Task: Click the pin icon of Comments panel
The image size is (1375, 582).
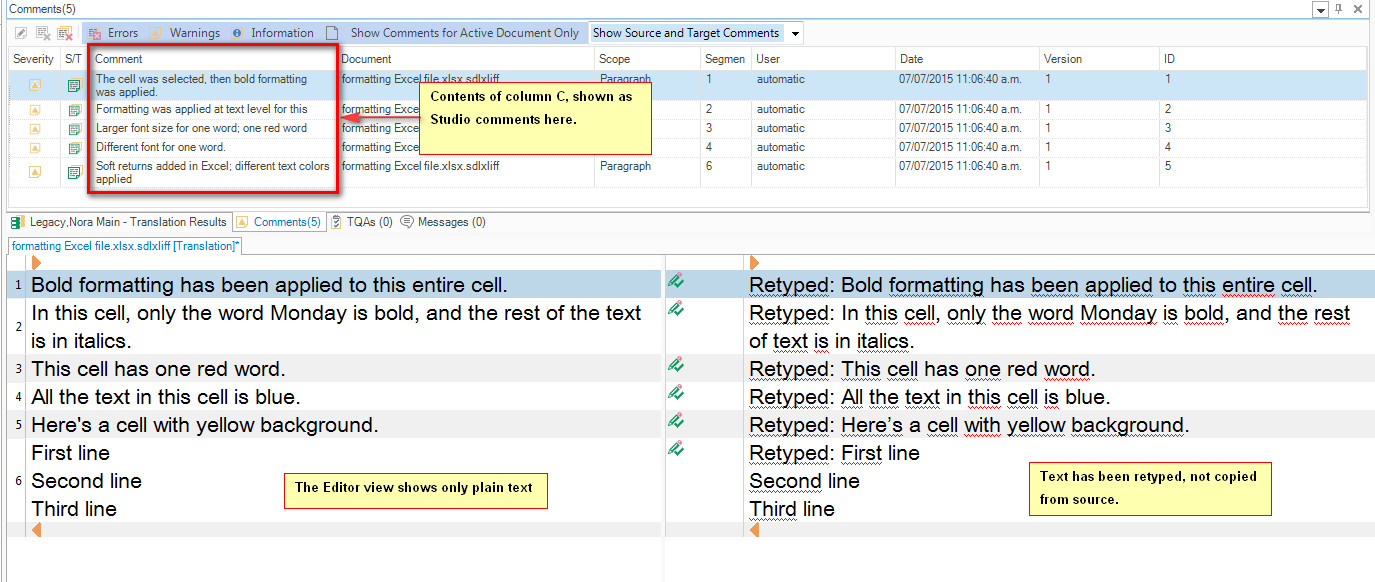Action: pos(1339,9)
